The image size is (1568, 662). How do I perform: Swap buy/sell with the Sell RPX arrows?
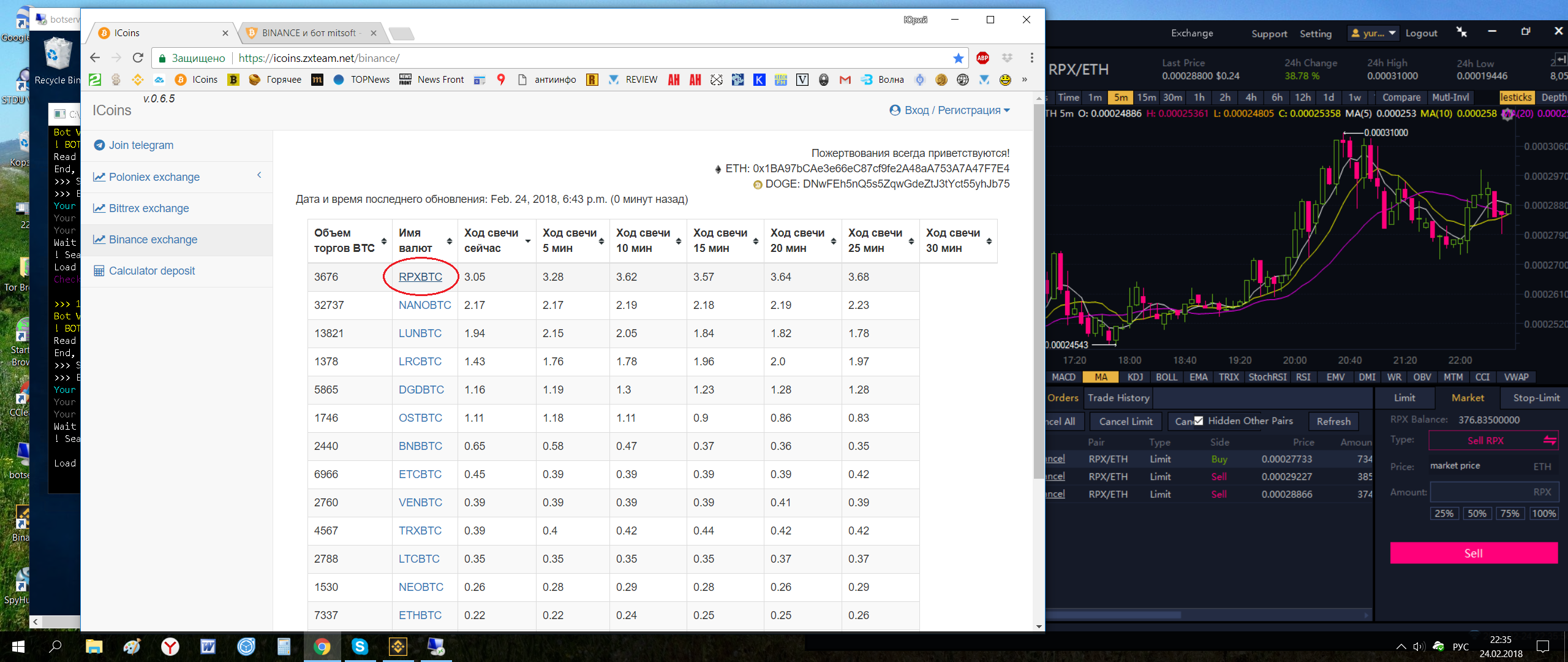[x=1550, y=440]
